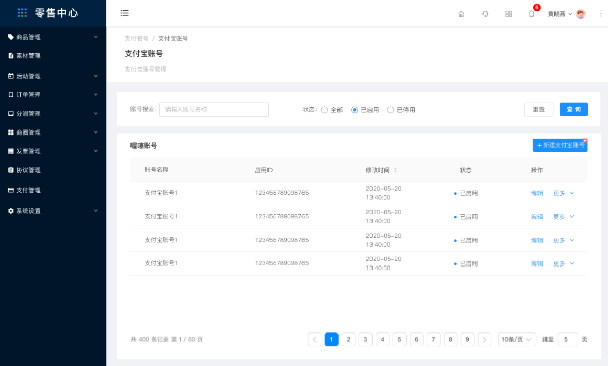The image size is (608, 366).
Task: Select current page 1 in pagination
Action: (331, 339)
